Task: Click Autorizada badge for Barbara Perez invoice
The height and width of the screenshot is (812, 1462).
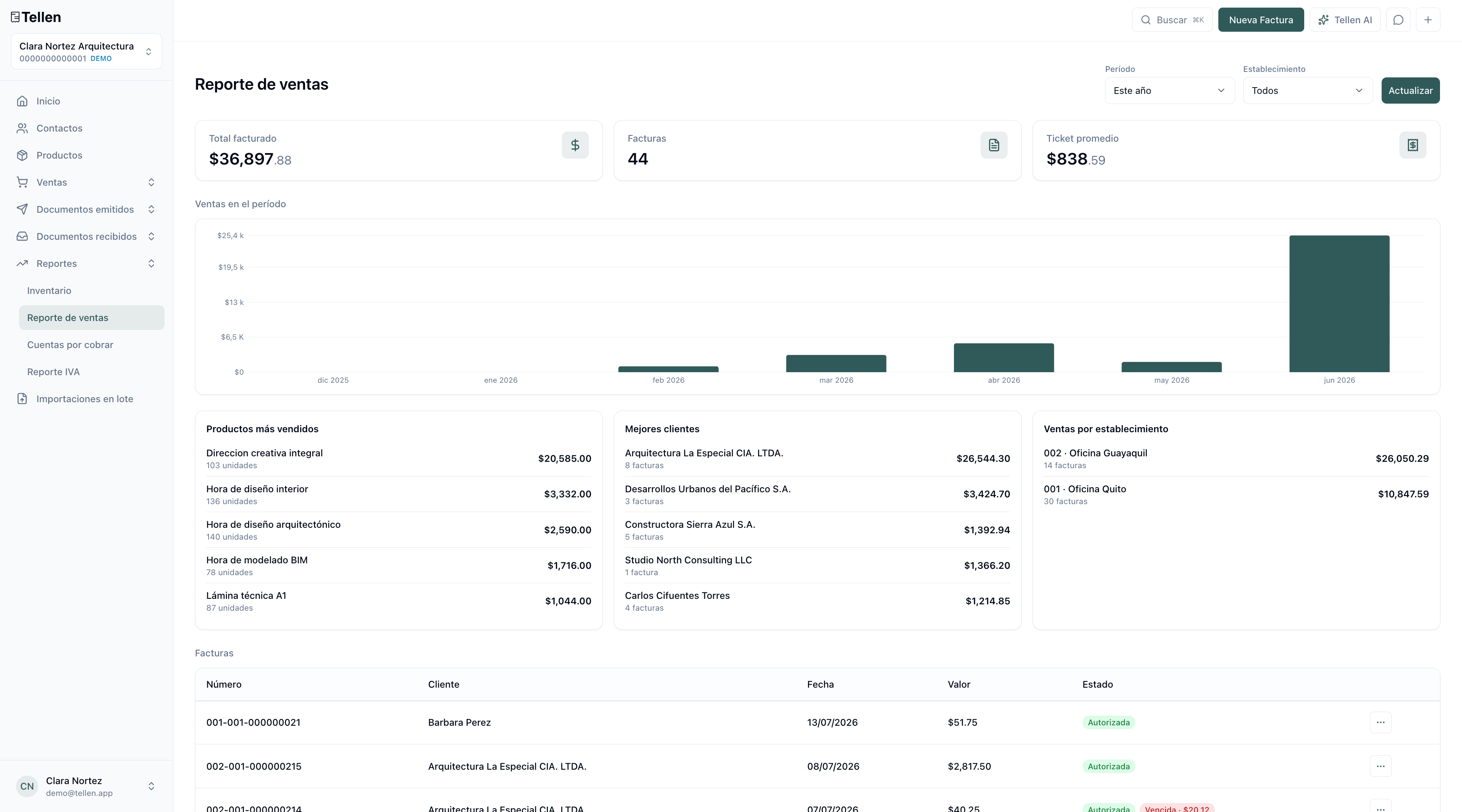Action: click(1108, 722)
